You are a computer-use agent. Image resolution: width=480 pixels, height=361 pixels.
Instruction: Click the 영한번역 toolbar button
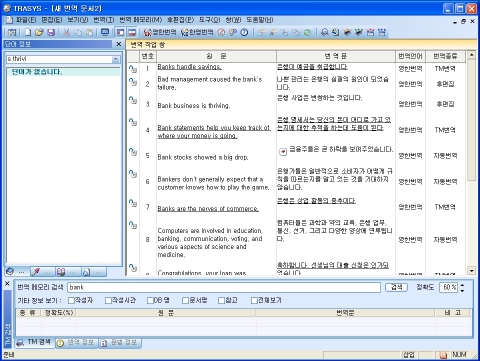coord(160,32)
